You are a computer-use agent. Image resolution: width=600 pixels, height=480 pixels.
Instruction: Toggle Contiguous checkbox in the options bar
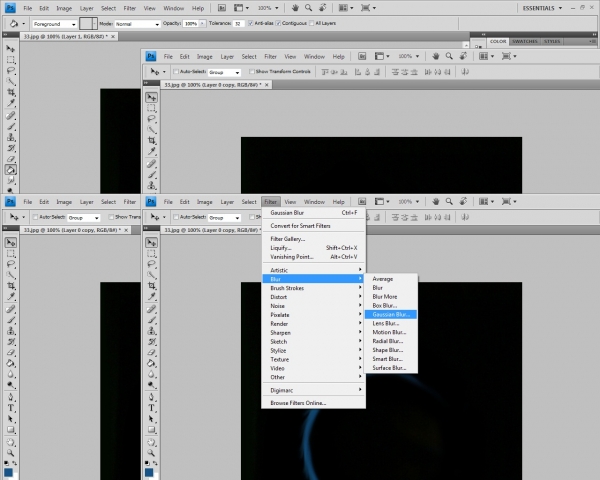278,23
